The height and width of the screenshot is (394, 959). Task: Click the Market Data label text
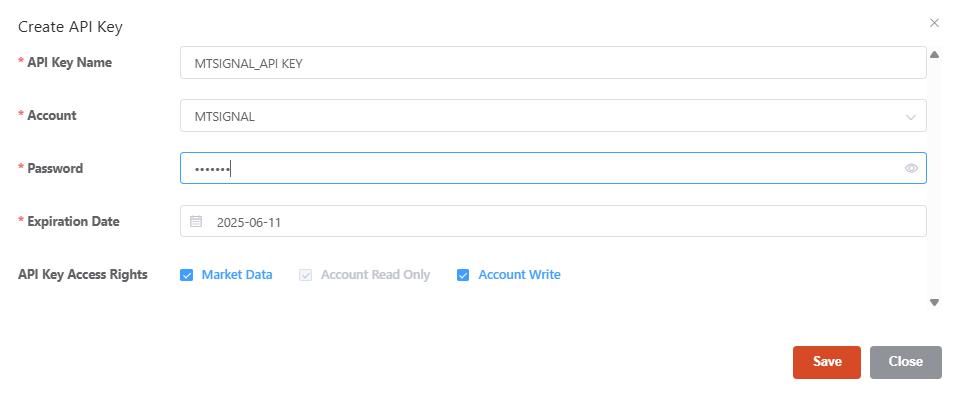click(237, 275)
